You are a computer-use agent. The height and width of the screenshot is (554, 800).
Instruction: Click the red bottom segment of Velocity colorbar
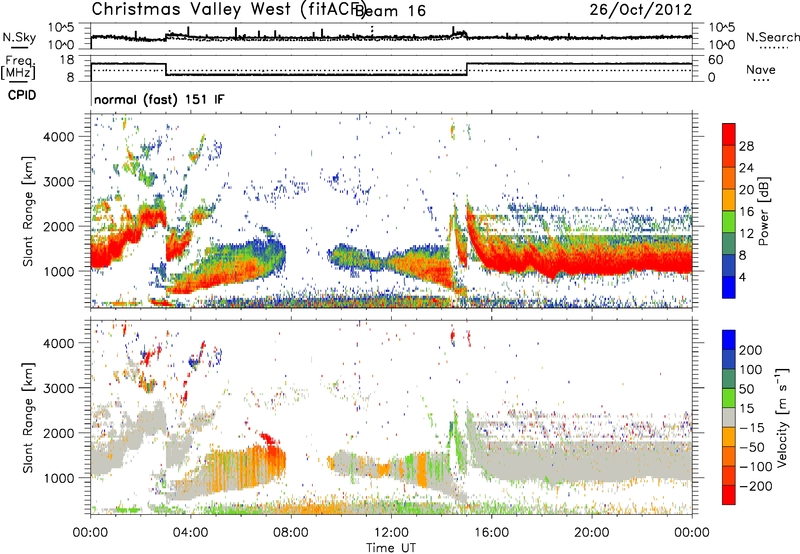point(729,495)
